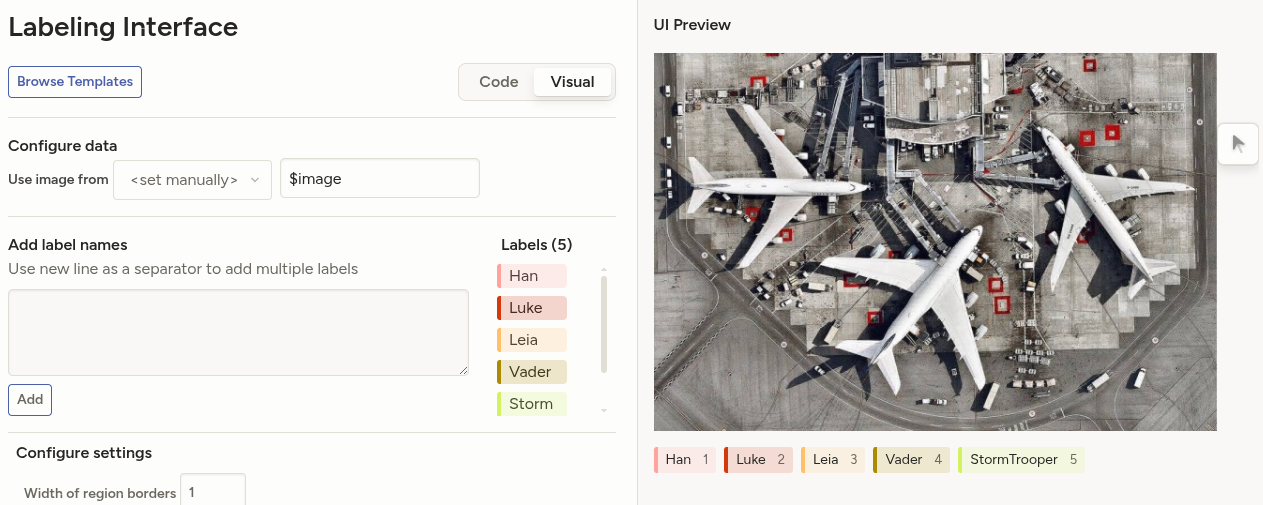This screenshot has width=1263, height=505.
Task: Open the 'set manually' image source dropdown
Action: point(192,180)
